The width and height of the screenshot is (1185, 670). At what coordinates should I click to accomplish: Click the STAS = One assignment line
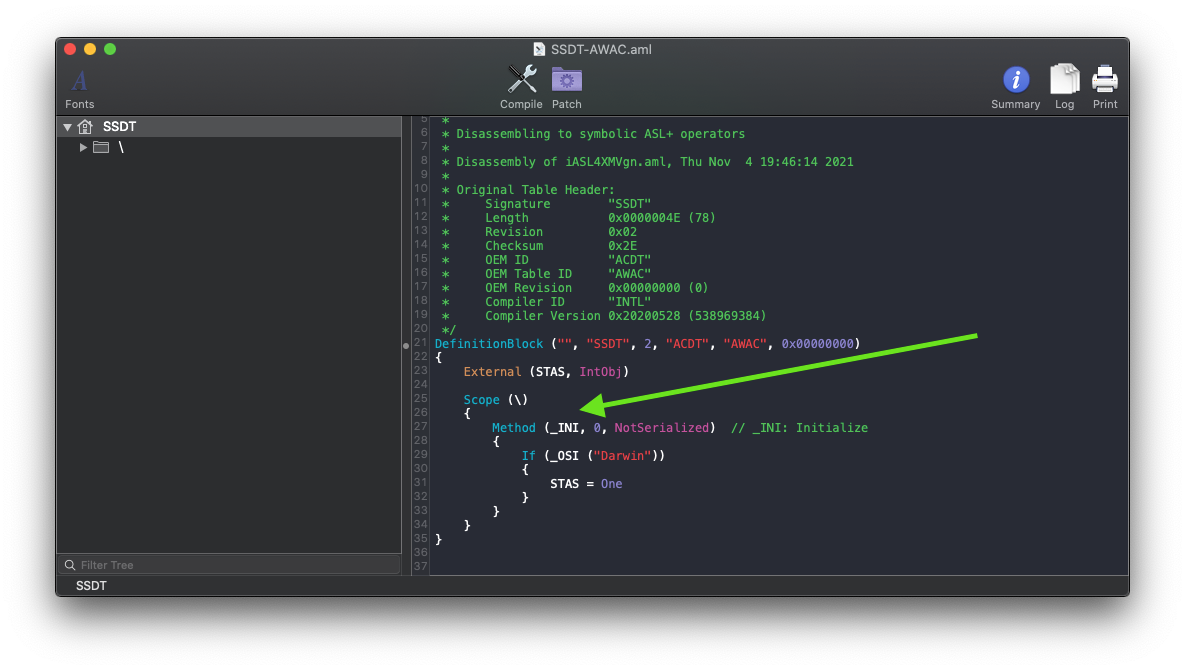[586, 483]
